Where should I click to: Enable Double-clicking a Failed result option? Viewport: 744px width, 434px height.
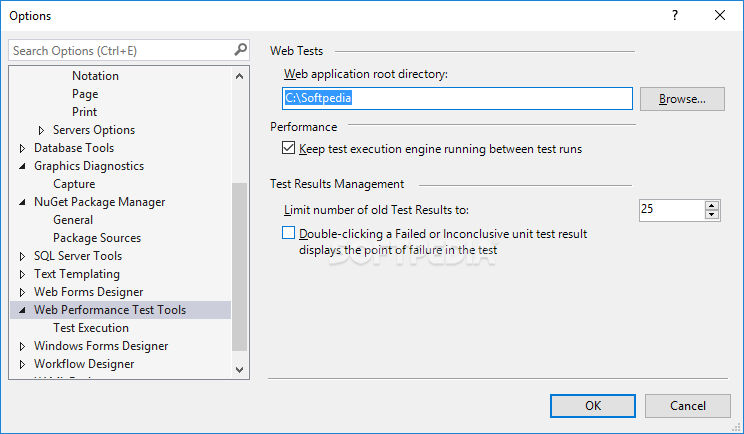click(290, 234)
